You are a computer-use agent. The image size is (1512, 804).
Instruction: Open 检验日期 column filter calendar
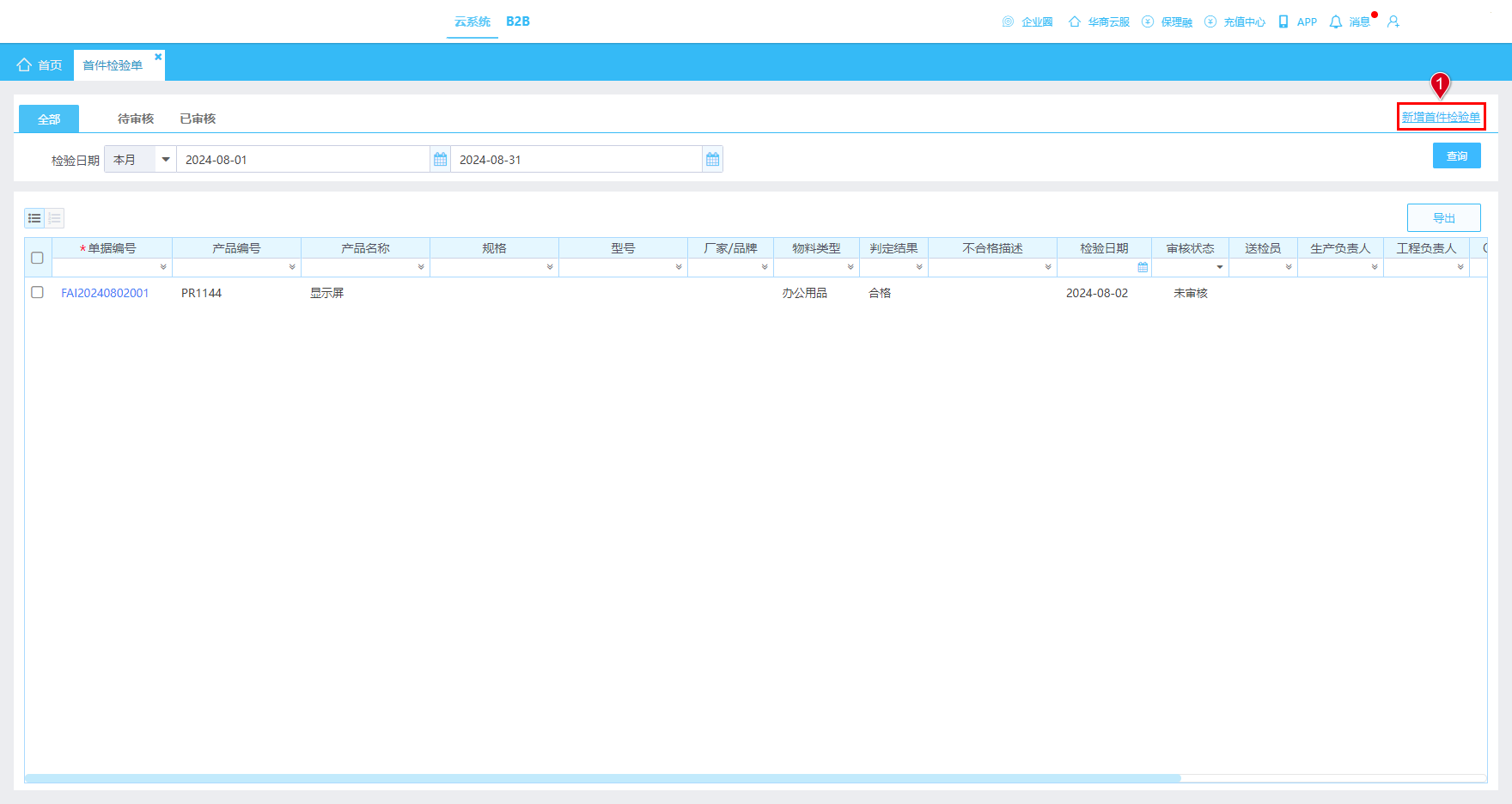click(x=1143, y=267)
